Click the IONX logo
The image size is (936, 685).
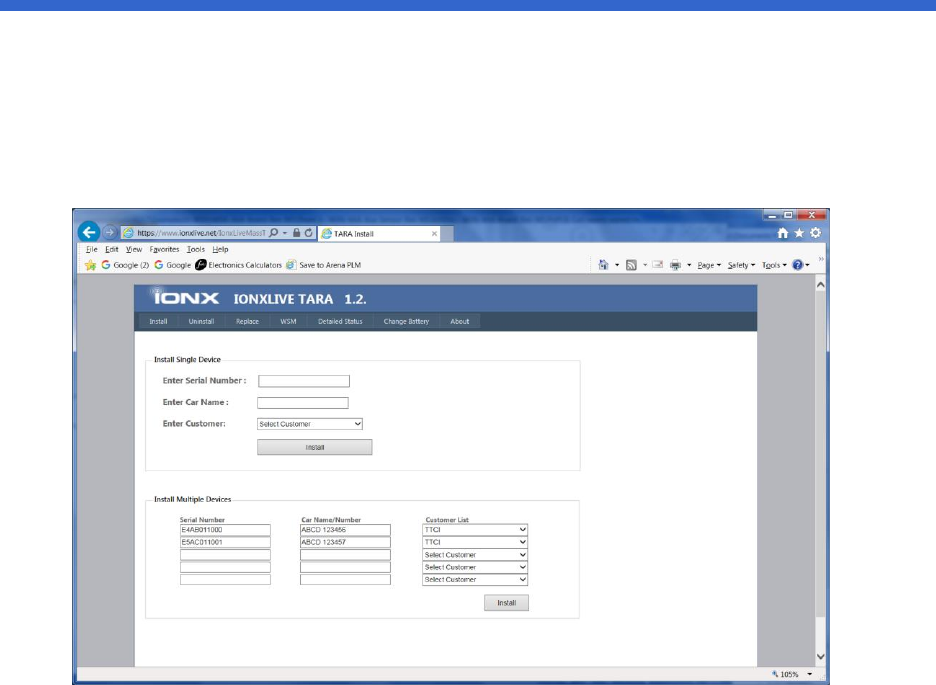coord(186,298)
